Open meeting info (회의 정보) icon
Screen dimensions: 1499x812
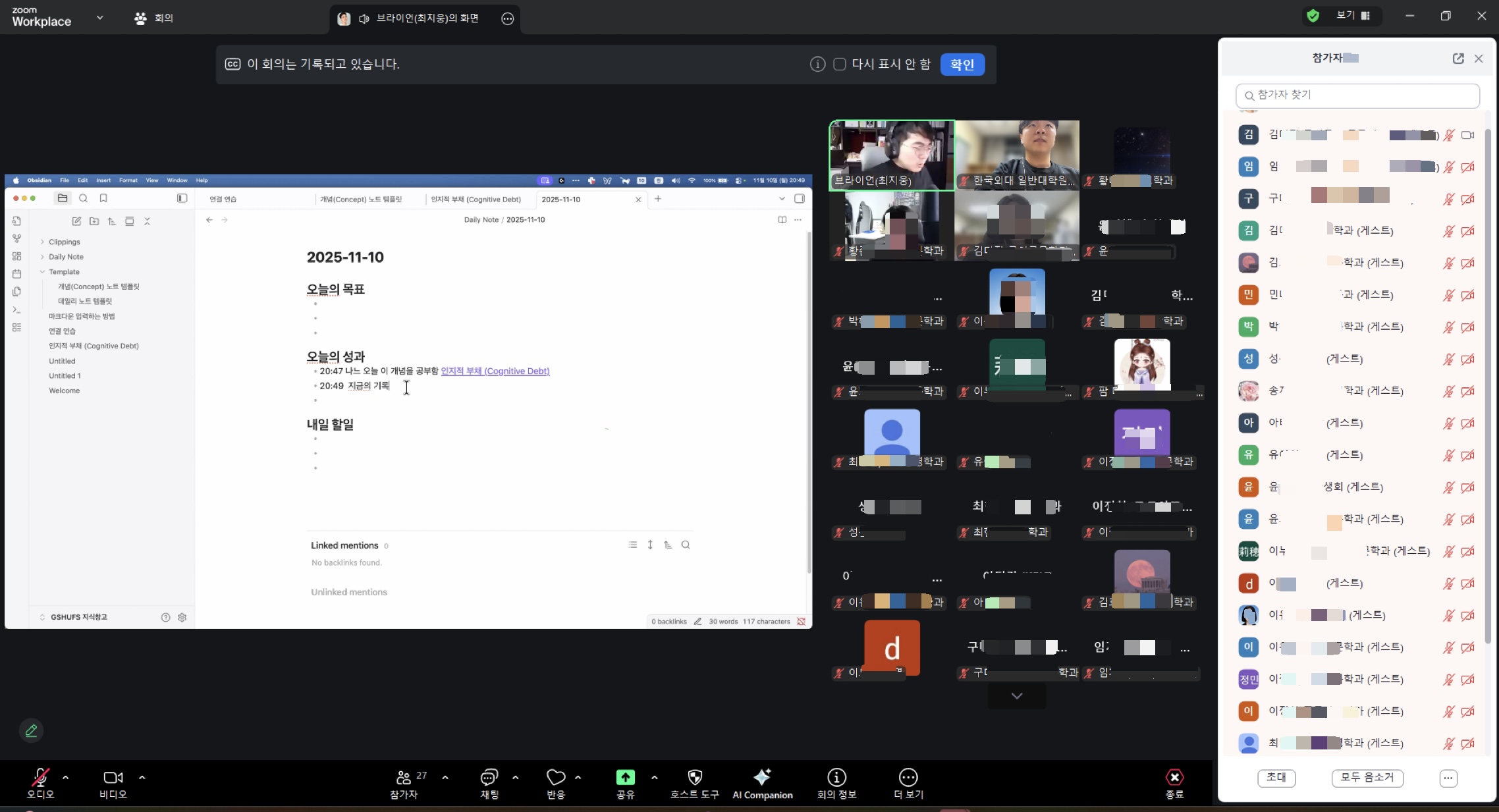(836, 778)
